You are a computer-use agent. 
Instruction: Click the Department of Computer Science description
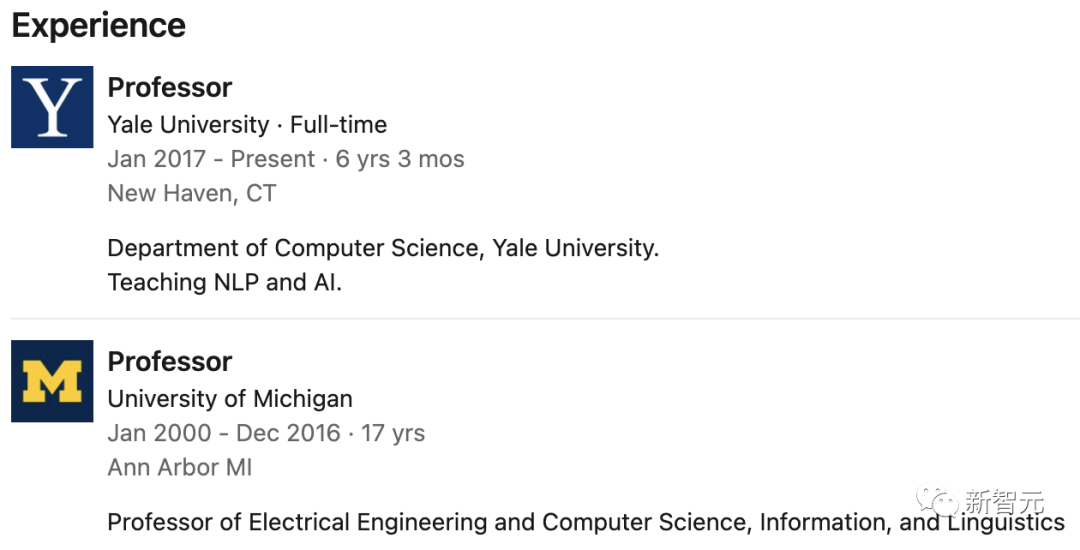(x=383, y=248)
